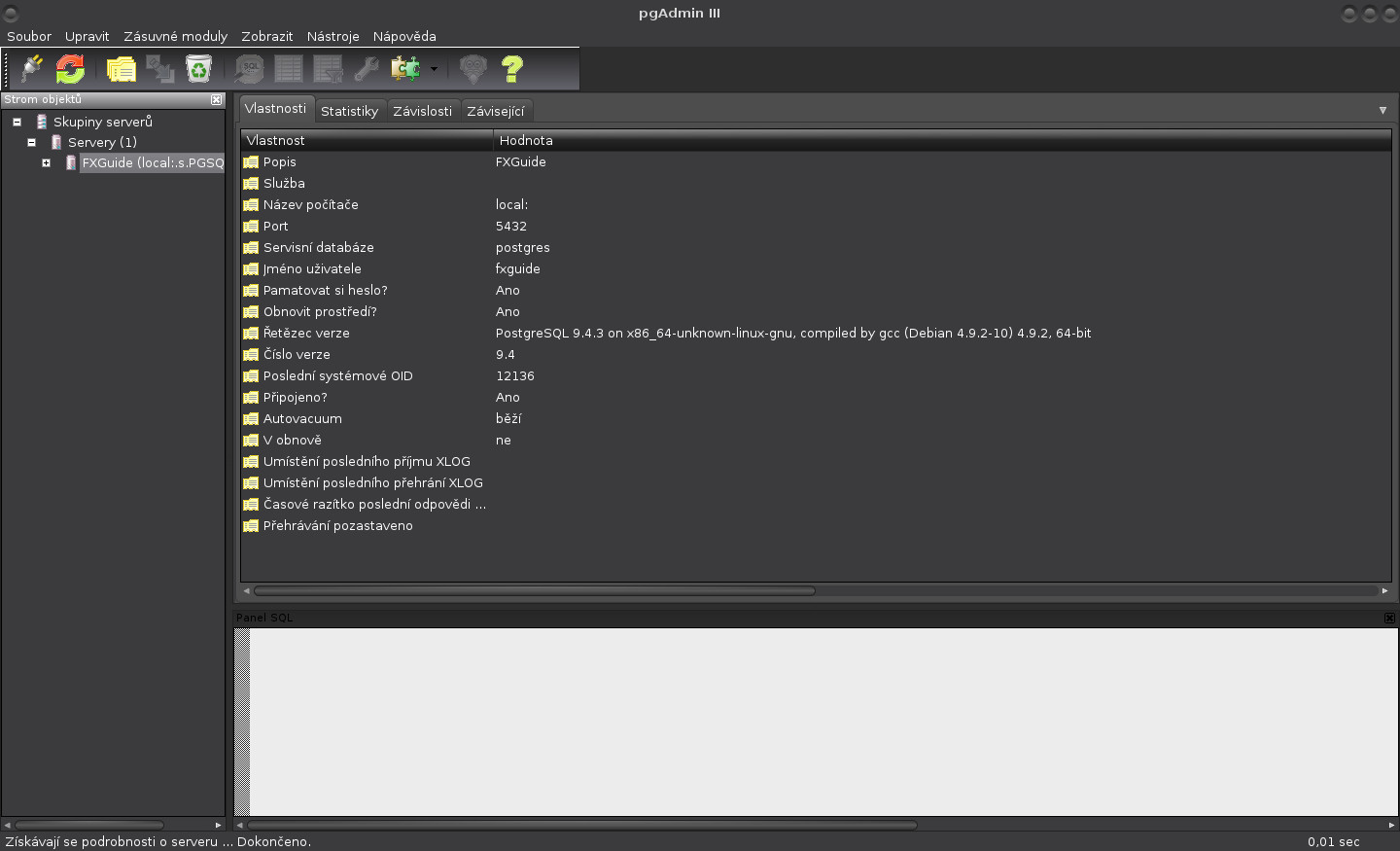The image size is (1400, 851).
Task: Open help with the question mark icon
Action: click(x=512, y=68)
